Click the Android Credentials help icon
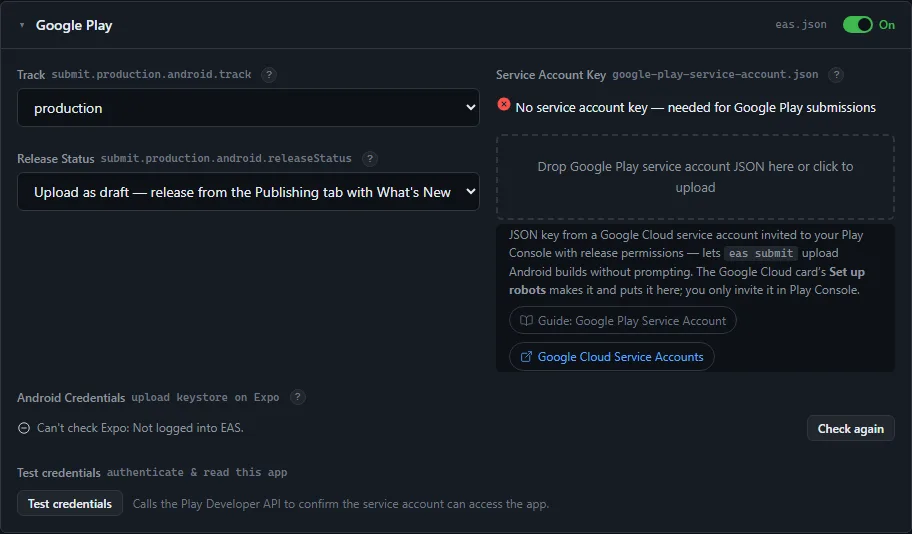Image resolution: width=912 pixels, height=534 pixels. pos(297,397)
